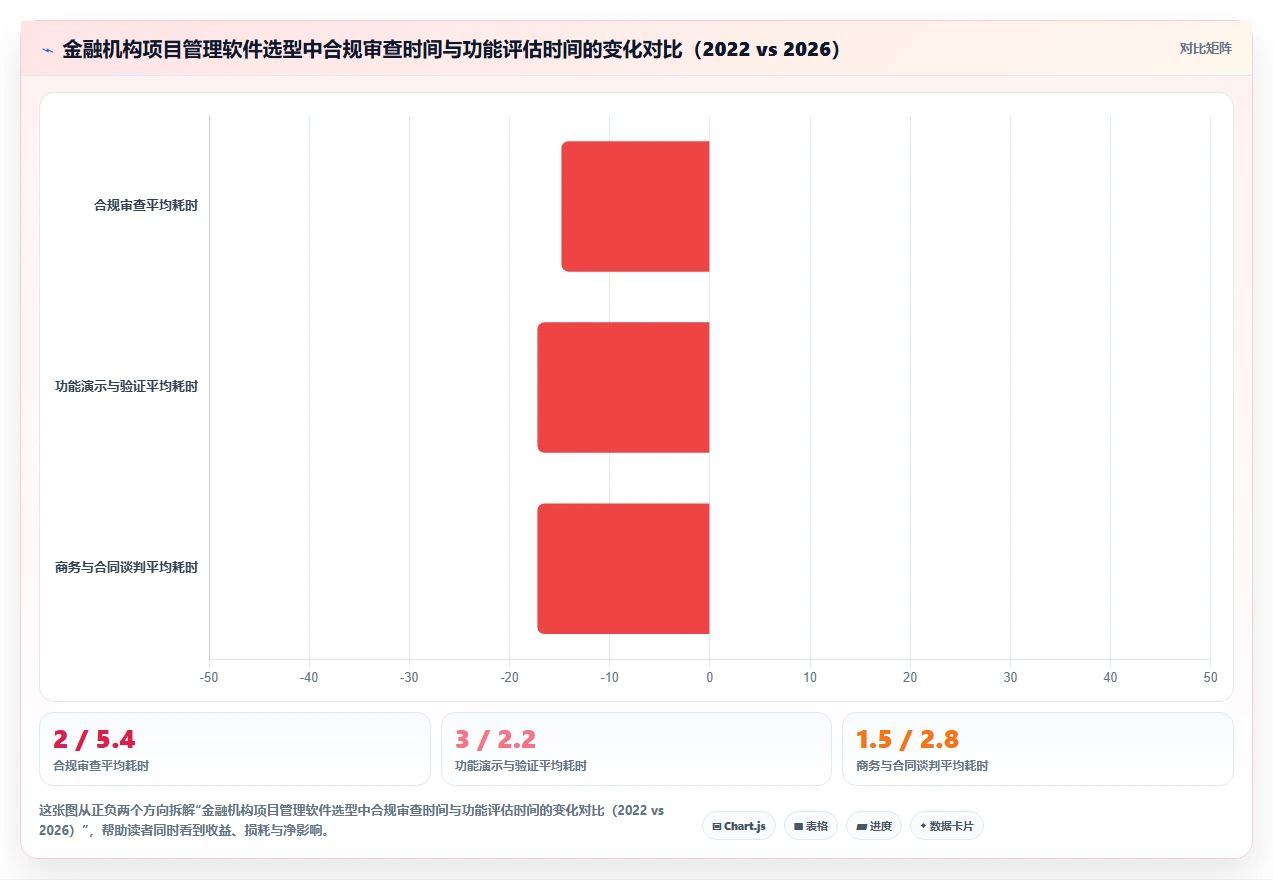Select the red bar for 功能演示与验证平均耗时
Viewport: 1273px width, 880px height.
tap(623, 387)
